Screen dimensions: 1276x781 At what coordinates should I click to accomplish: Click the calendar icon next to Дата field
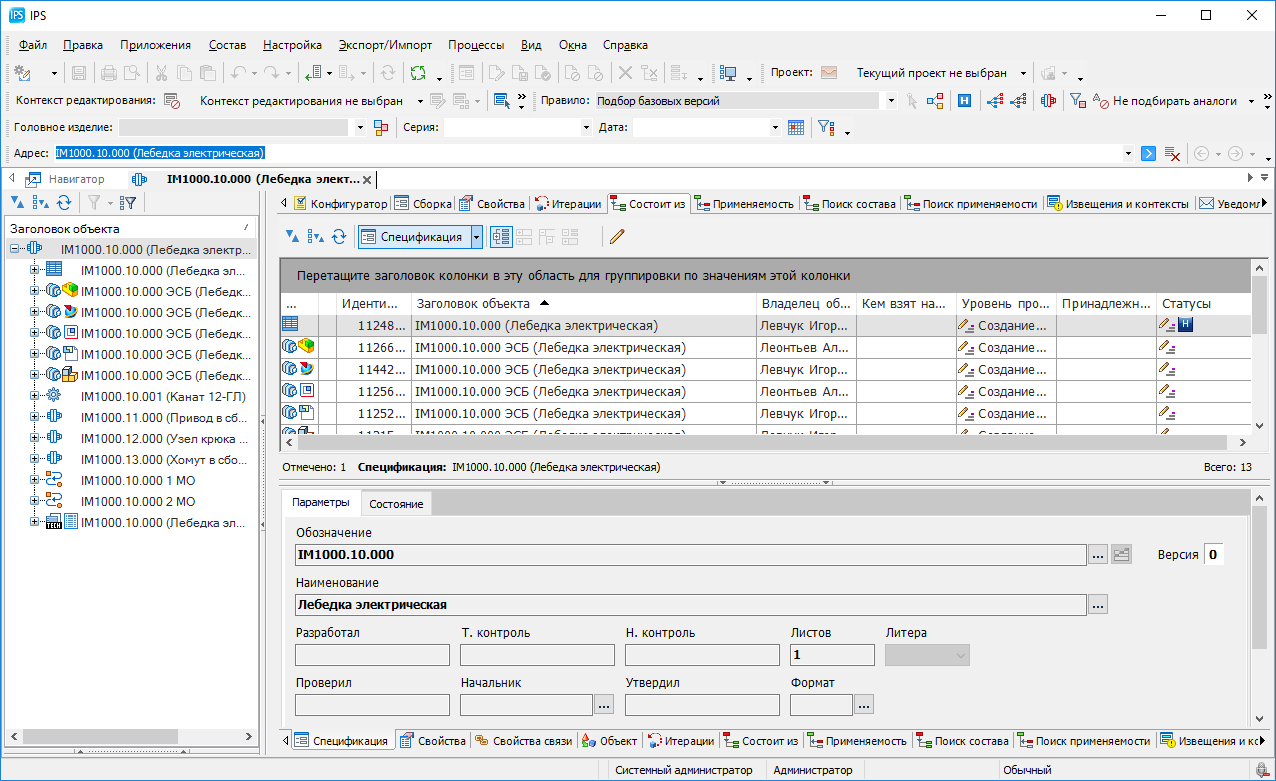(796, 128)
